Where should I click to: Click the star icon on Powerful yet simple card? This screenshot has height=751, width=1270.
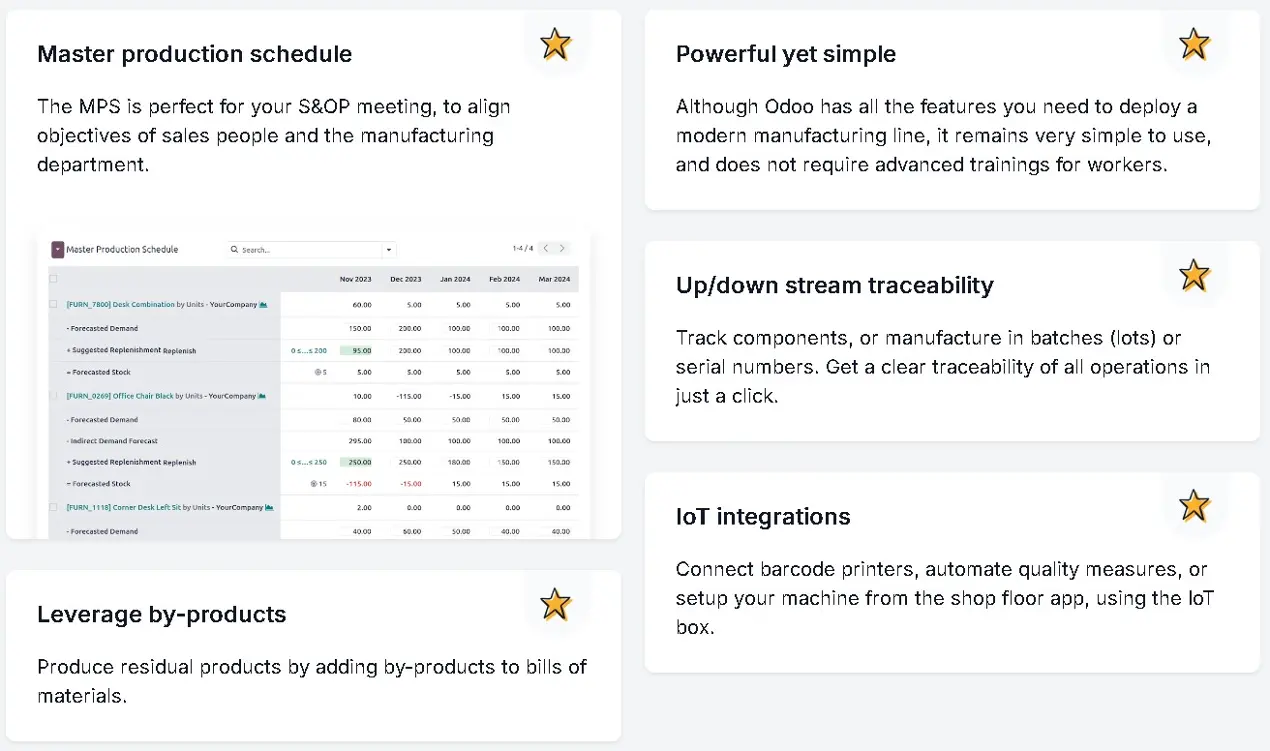(x=1194, y=44)
